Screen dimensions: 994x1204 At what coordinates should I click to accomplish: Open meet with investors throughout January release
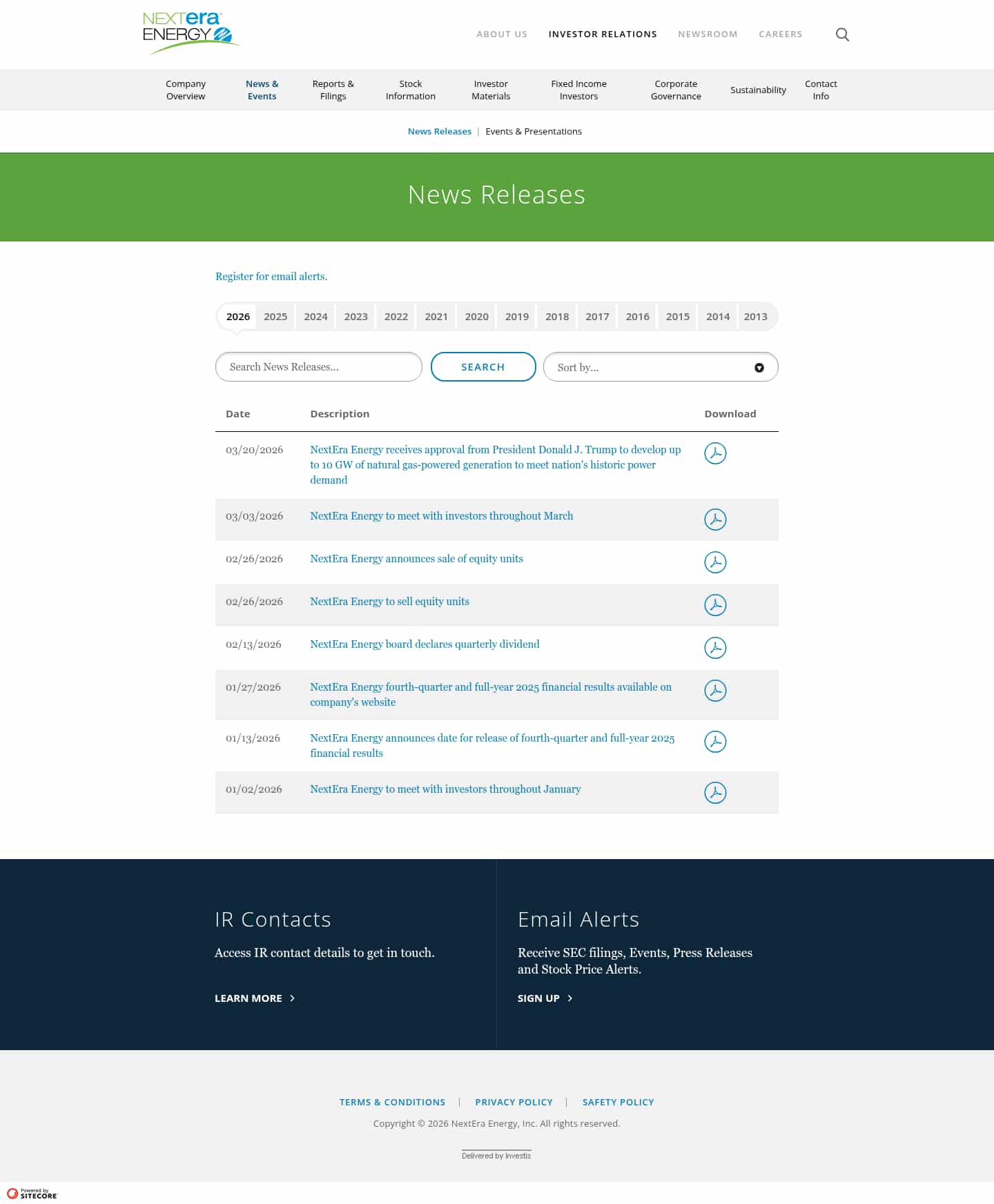[x=445, y=789]
